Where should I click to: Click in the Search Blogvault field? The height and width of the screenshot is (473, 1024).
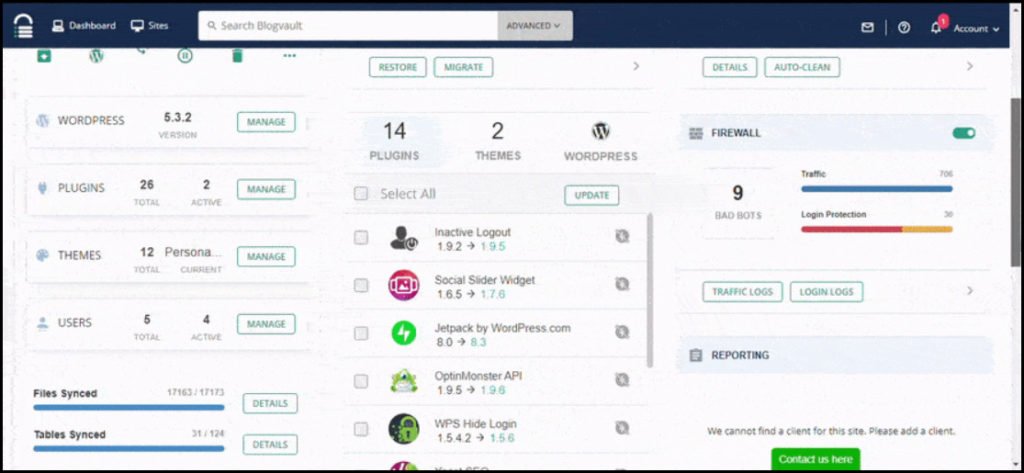coord(350,26)
